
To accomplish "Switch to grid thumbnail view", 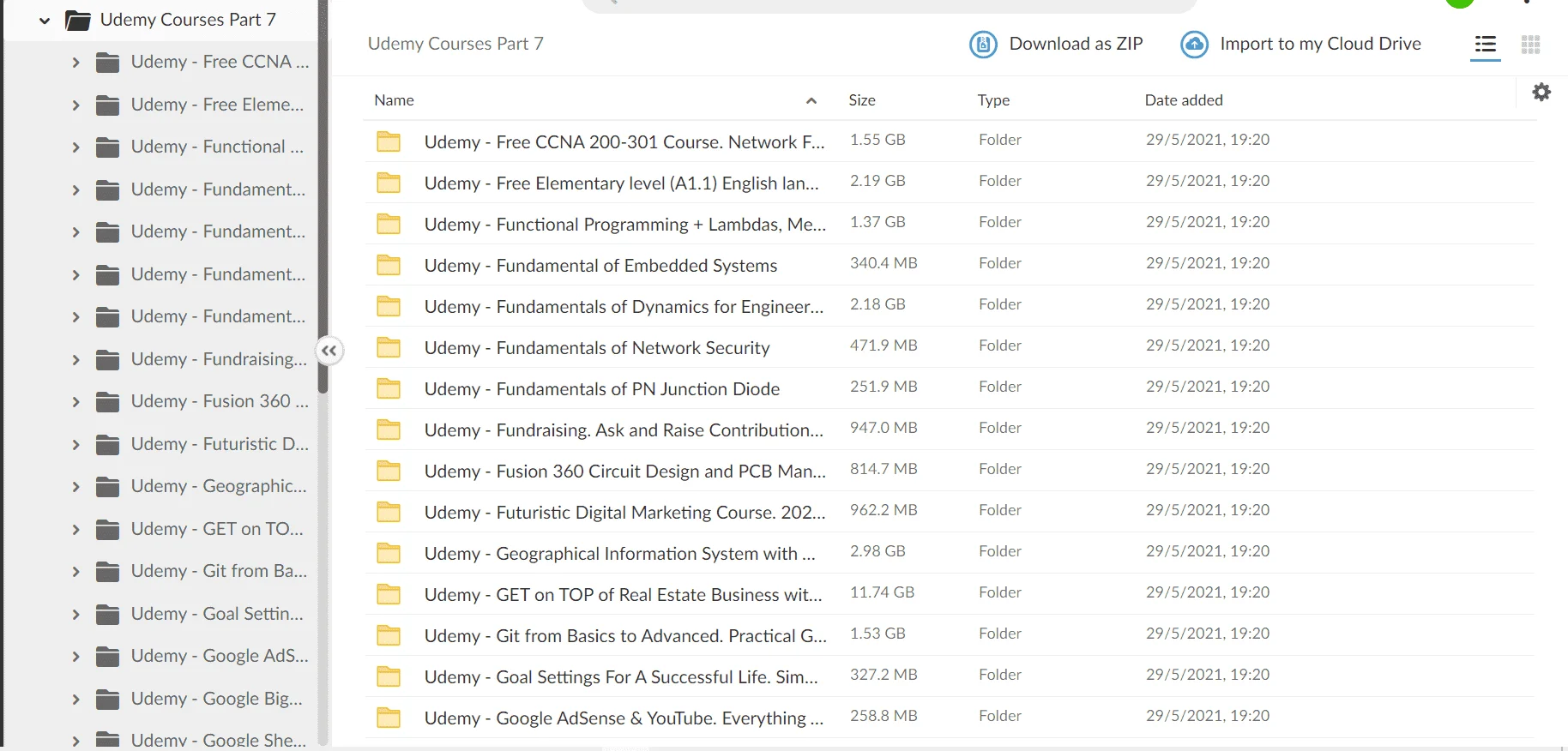I will click(1530, 45).
